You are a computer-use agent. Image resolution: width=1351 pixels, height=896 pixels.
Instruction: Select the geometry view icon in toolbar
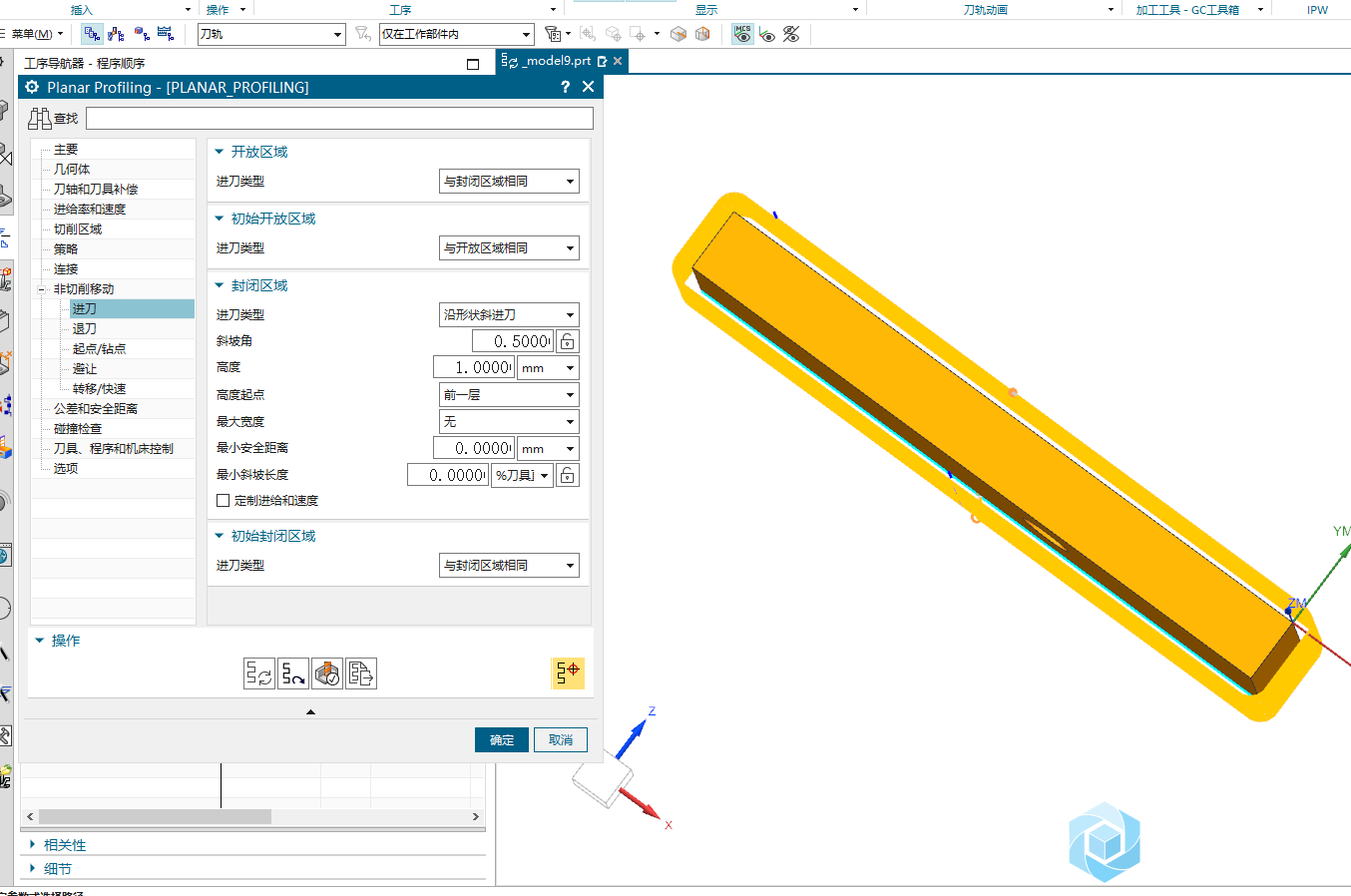[141, 34]
